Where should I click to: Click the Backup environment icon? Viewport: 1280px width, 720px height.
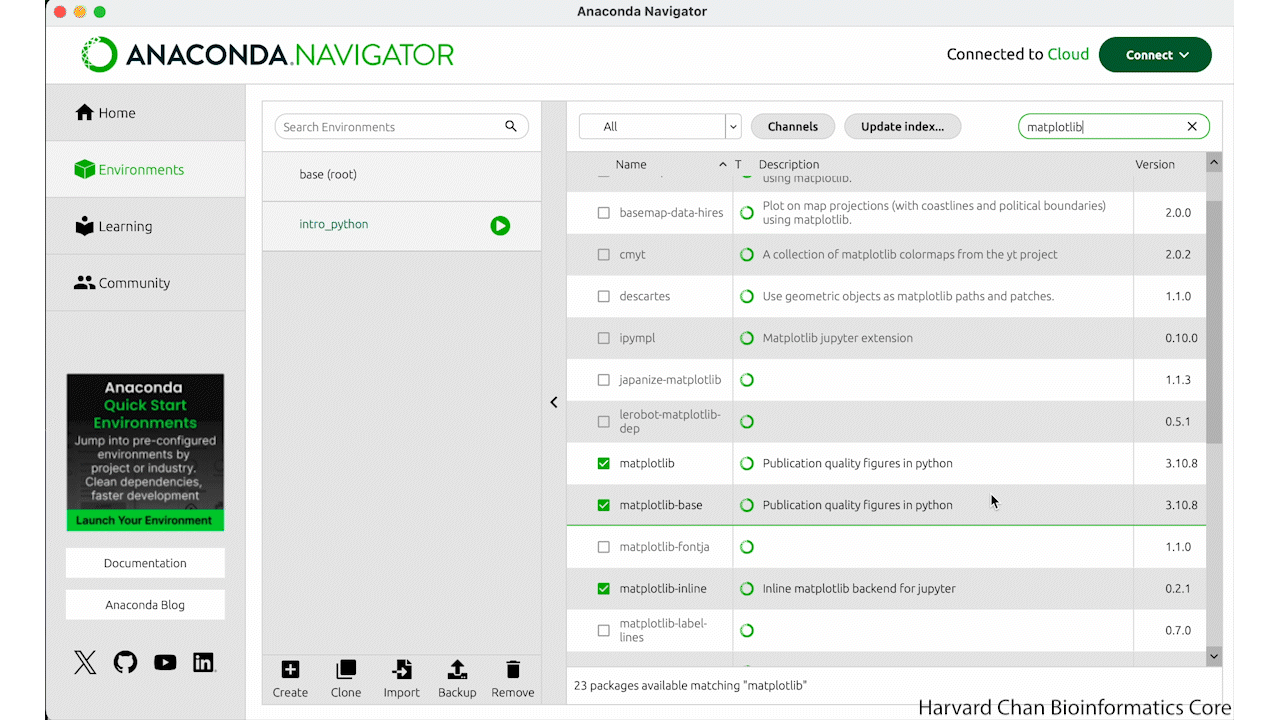pyautogui.click(x=457, y=670)
